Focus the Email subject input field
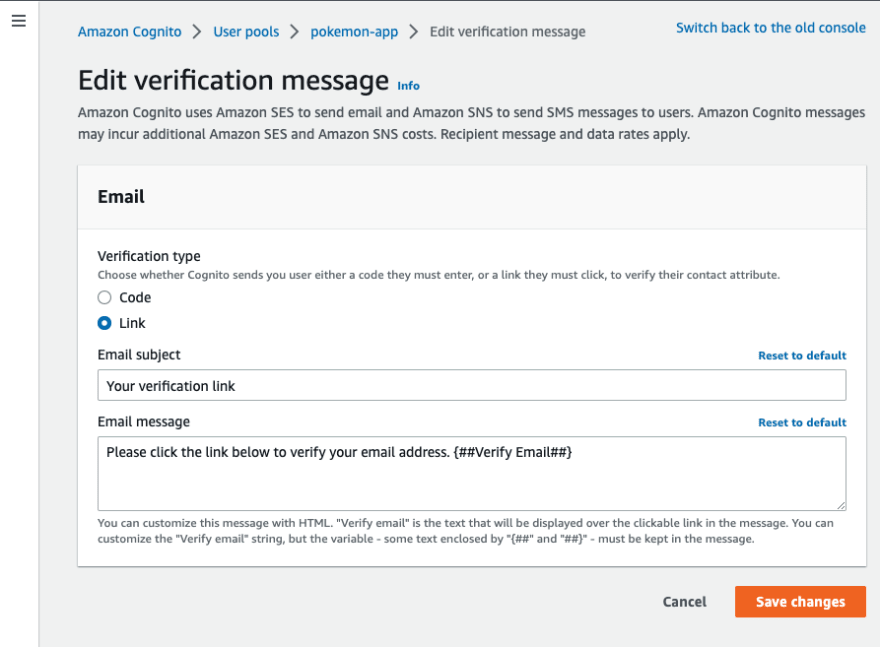The height and width of the screenshot is (647, 880). click(472, 386)
